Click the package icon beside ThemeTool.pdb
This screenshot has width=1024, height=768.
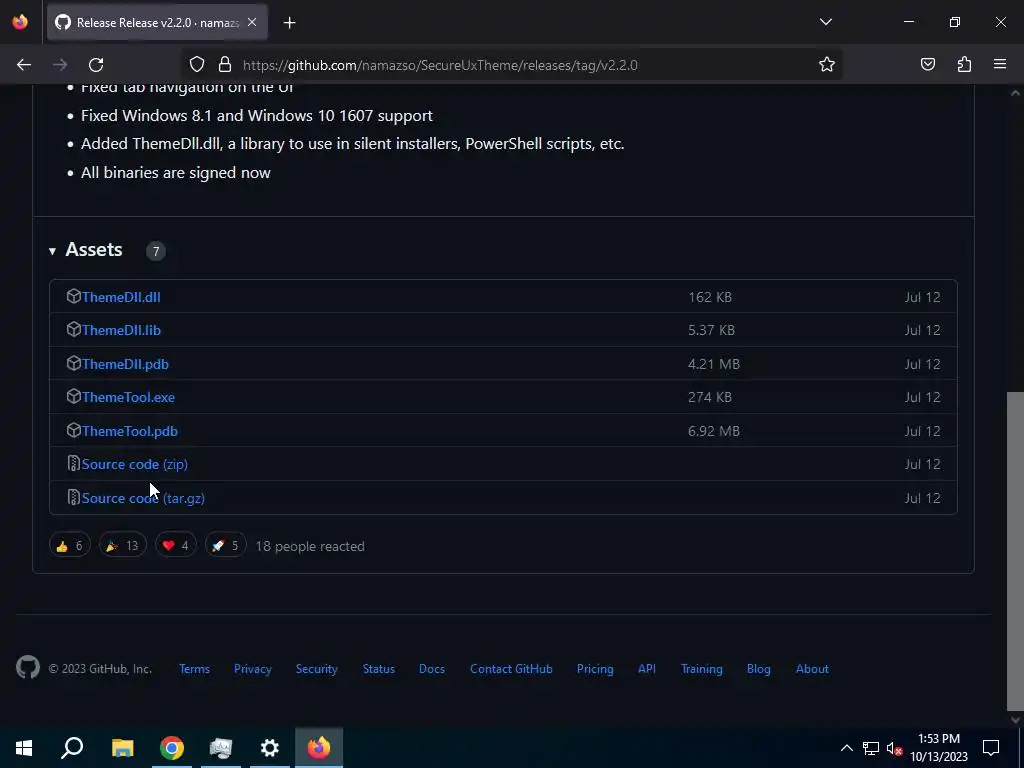pyautogui.click(x=74, y=430)
